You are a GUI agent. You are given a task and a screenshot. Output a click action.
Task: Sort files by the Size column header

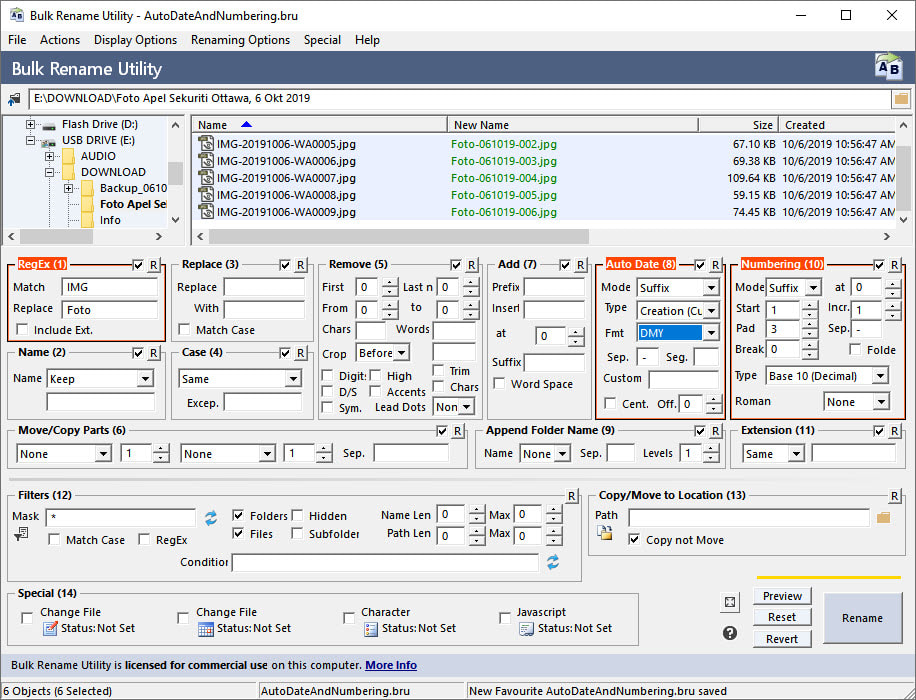pyautogui.click(x=738, y=125)
